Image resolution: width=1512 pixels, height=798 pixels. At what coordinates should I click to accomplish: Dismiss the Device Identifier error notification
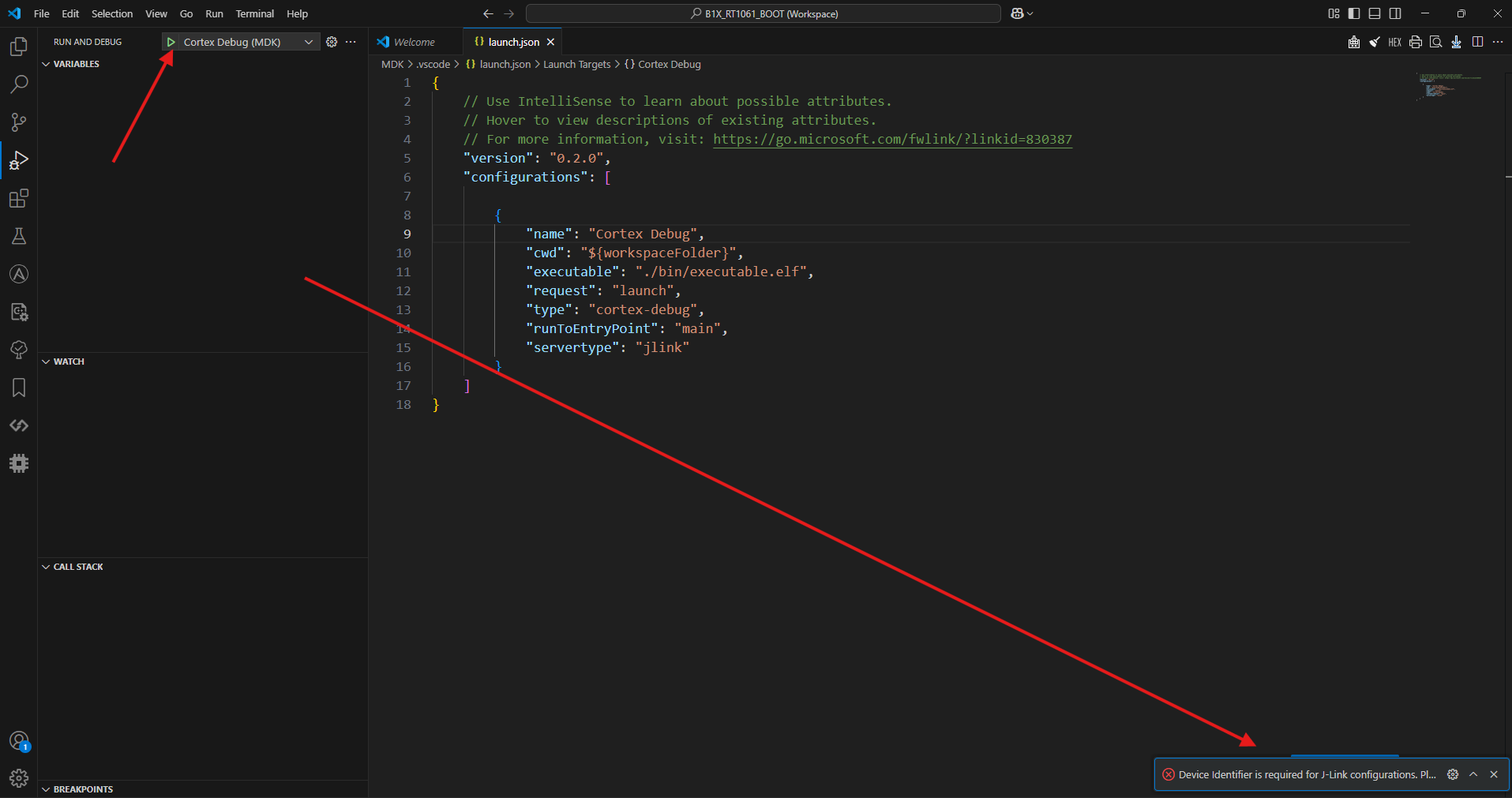1494,774
